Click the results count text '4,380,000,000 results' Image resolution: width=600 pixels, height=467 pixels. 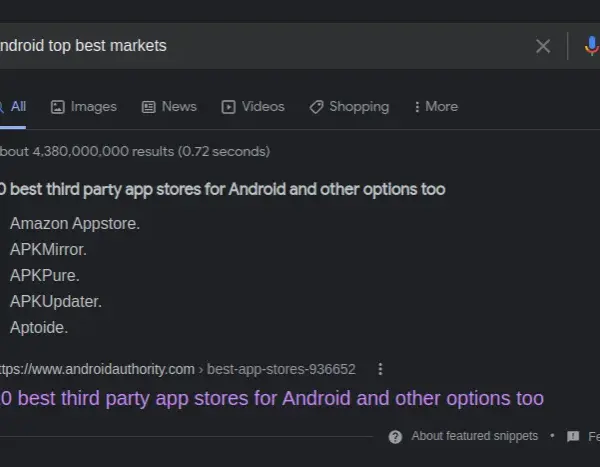click(103, 152)
